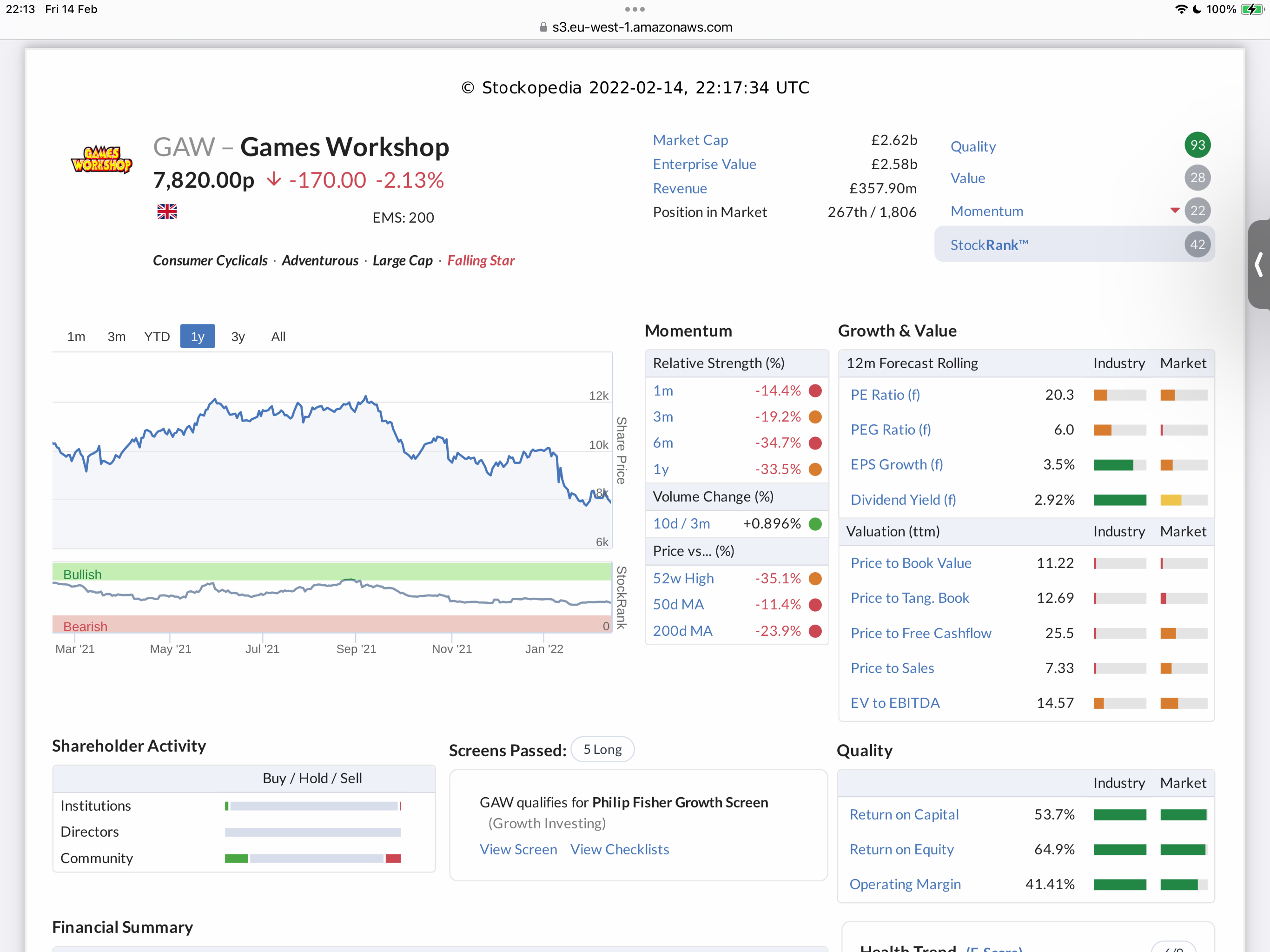Viewport: 1270px width, 952px height.
Task: Click the Momentum score 22 badge
Action: 1197,211
